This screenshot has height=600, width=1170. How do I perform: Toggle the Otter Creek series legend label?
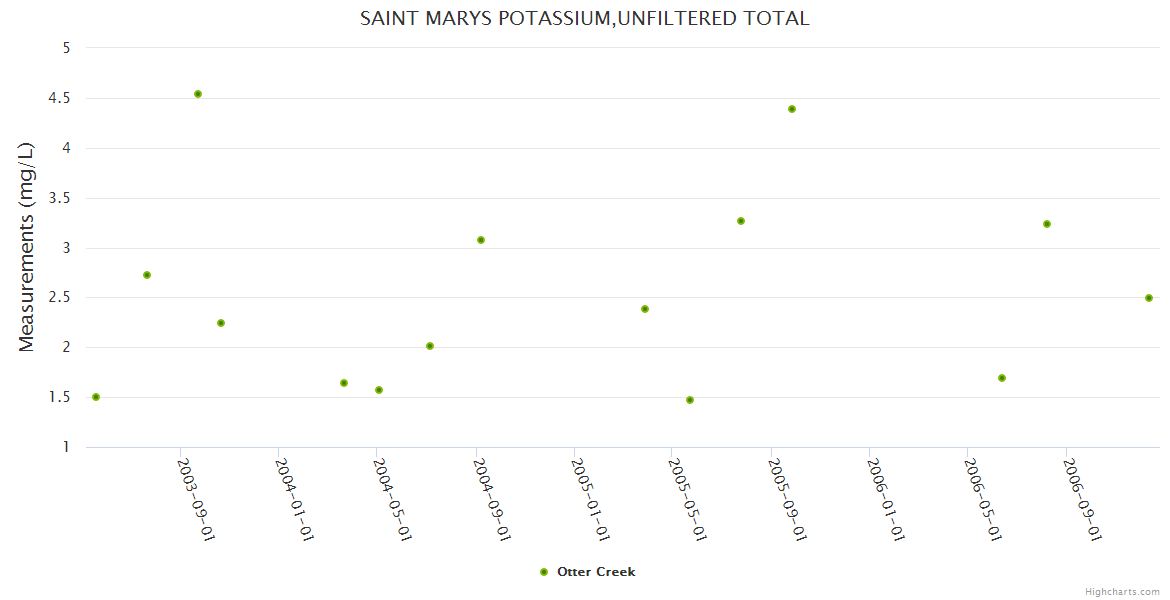(x=596, y=572)
